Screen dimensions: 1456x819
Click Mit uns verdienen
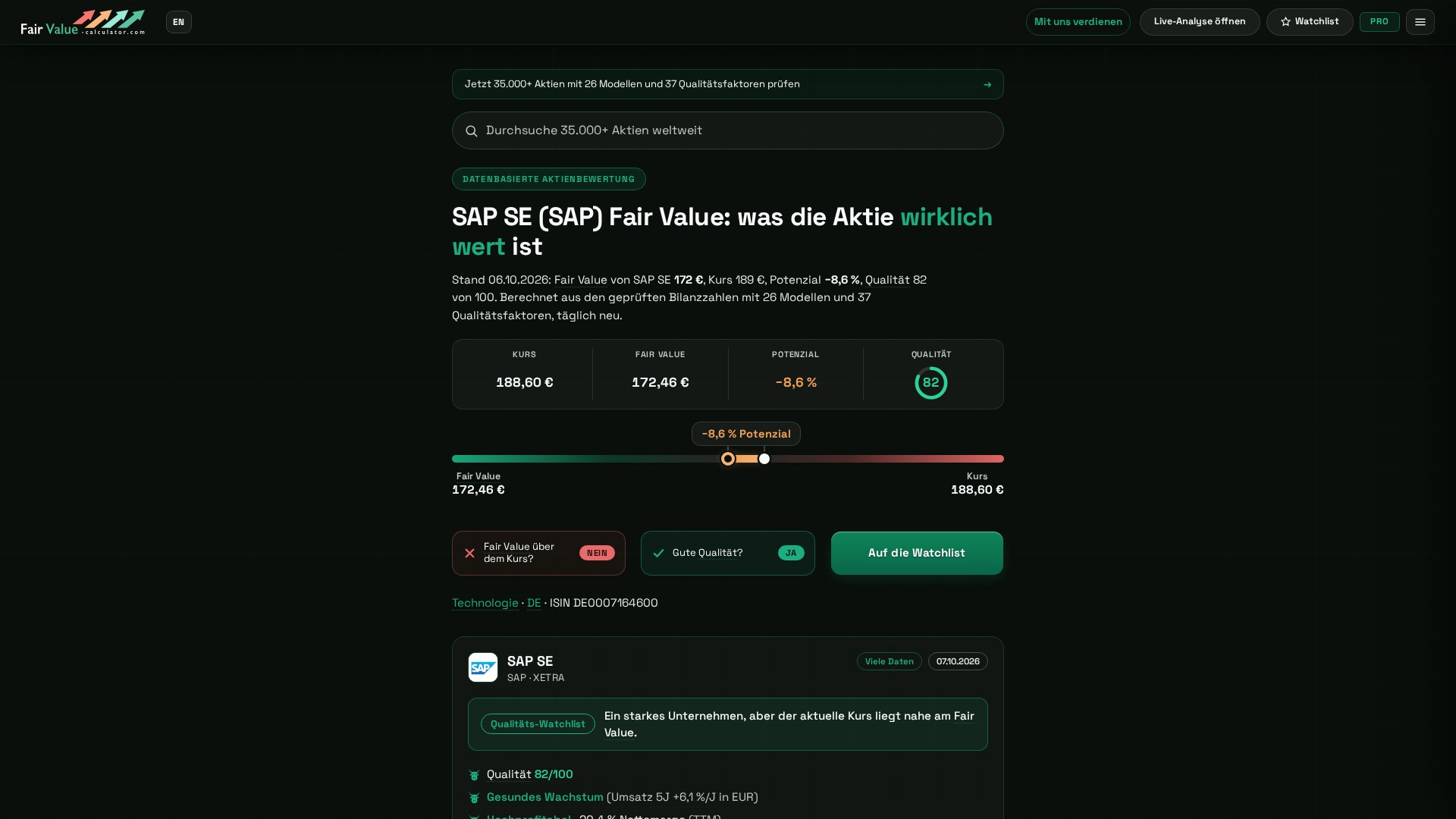[1078, 22]
